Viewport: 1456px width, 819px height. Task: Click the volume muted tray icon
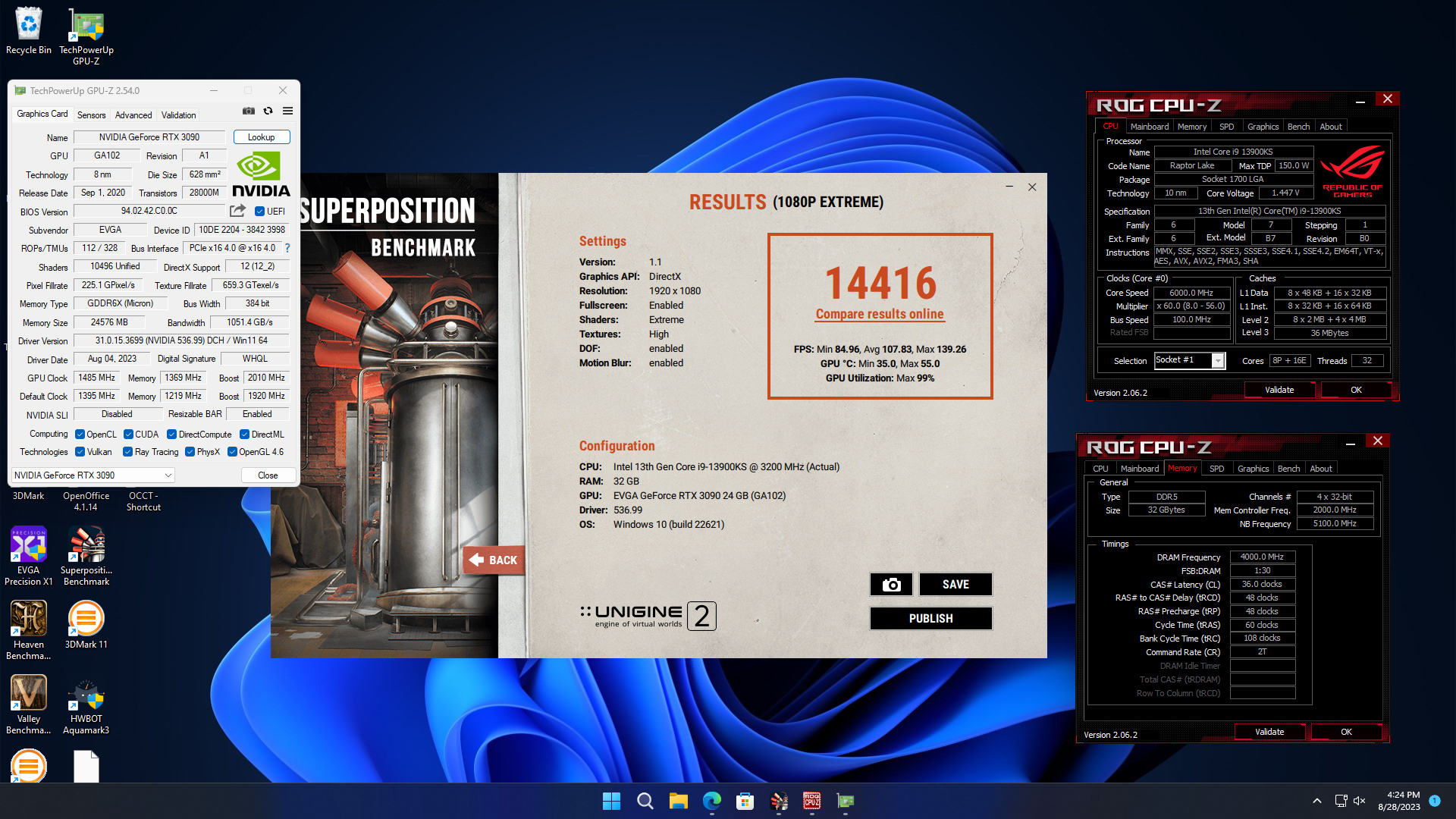(1360, 801)
